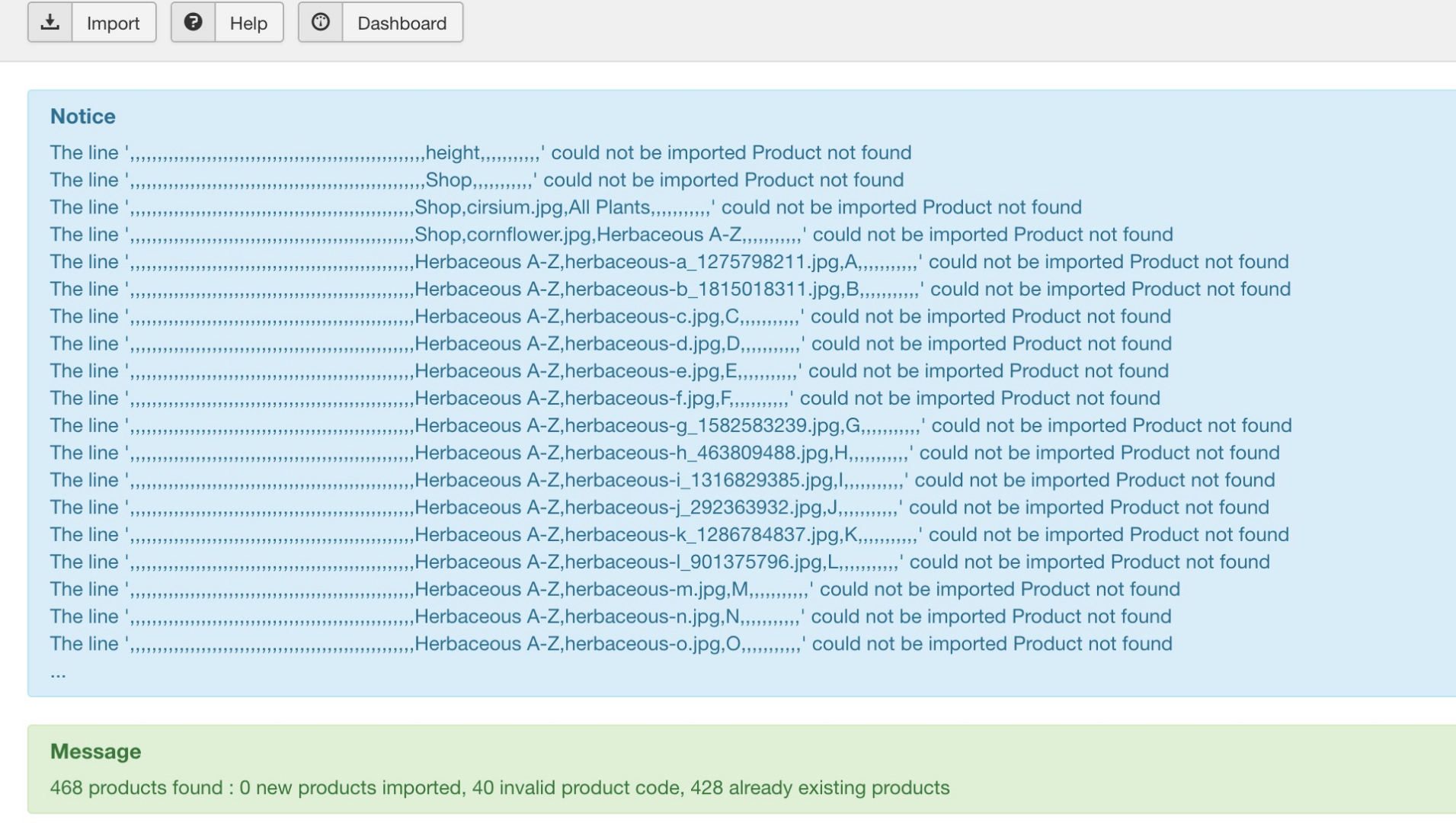Click the Dashboard circular icon
This screenshot has width=1456, height=823.
click(x=321, y=22)
